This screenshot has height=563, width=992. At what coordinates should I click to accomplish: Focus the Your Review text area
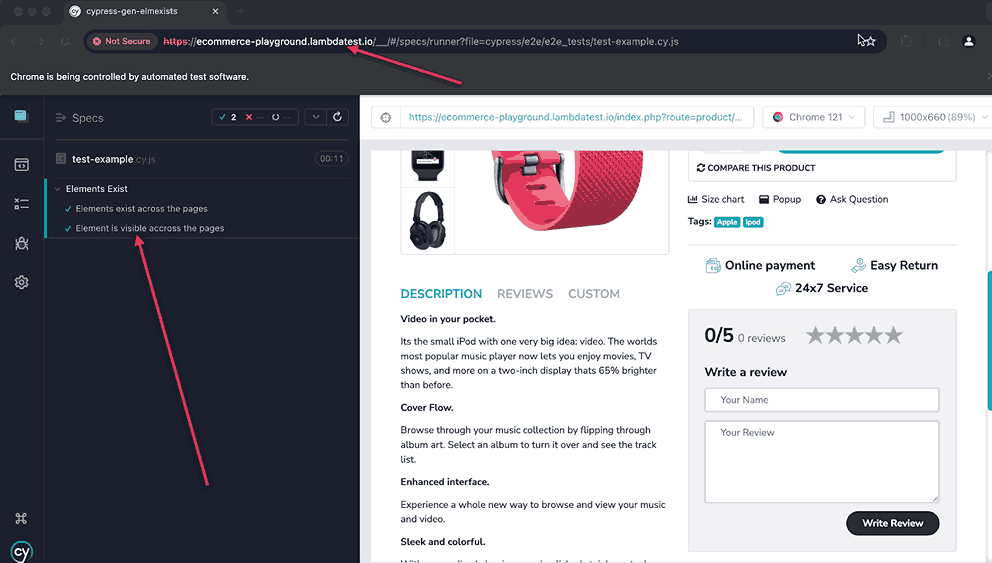click(x=822, y=462)
